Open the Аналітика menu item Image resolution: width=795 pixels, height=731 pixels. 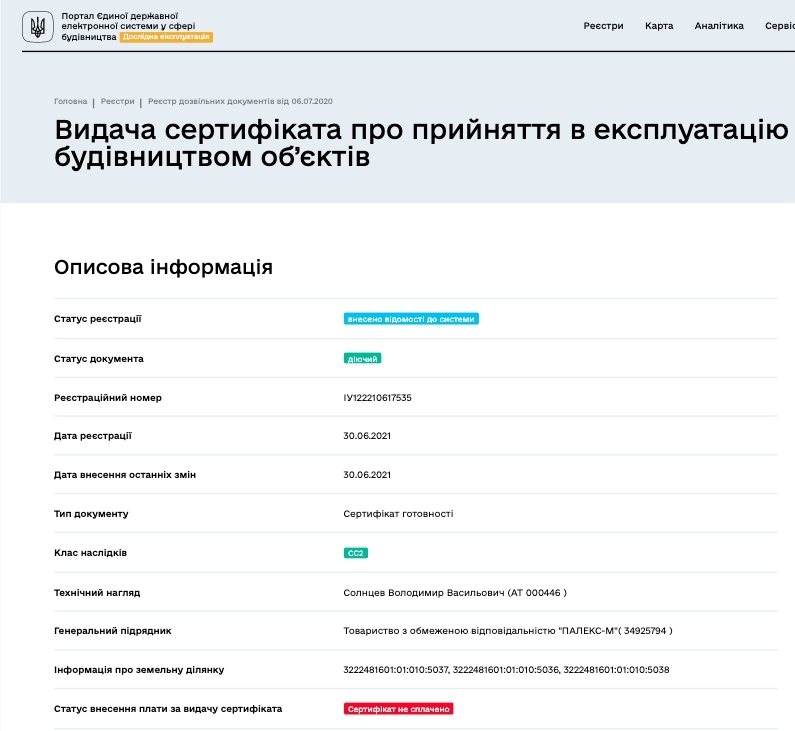[719, 26]
